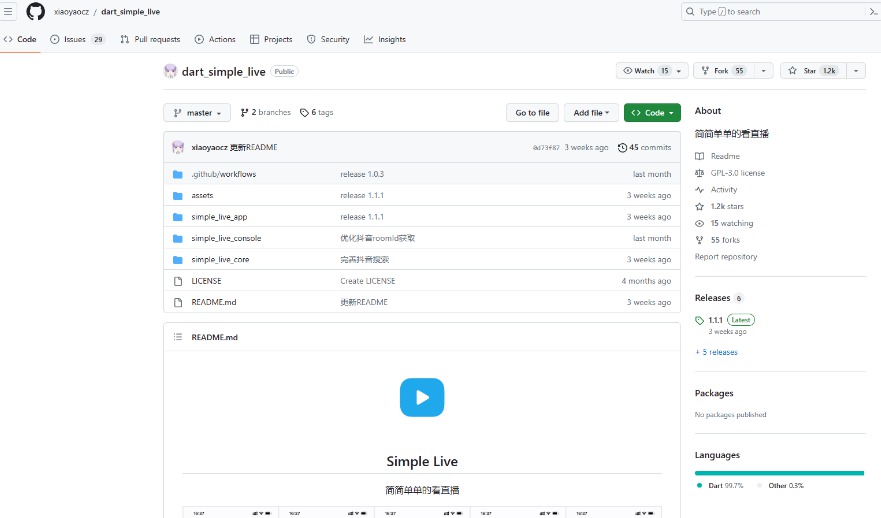Click the license scale icon
The height and width of the screenshot is (518, 881).
click(x=700, y=173)
